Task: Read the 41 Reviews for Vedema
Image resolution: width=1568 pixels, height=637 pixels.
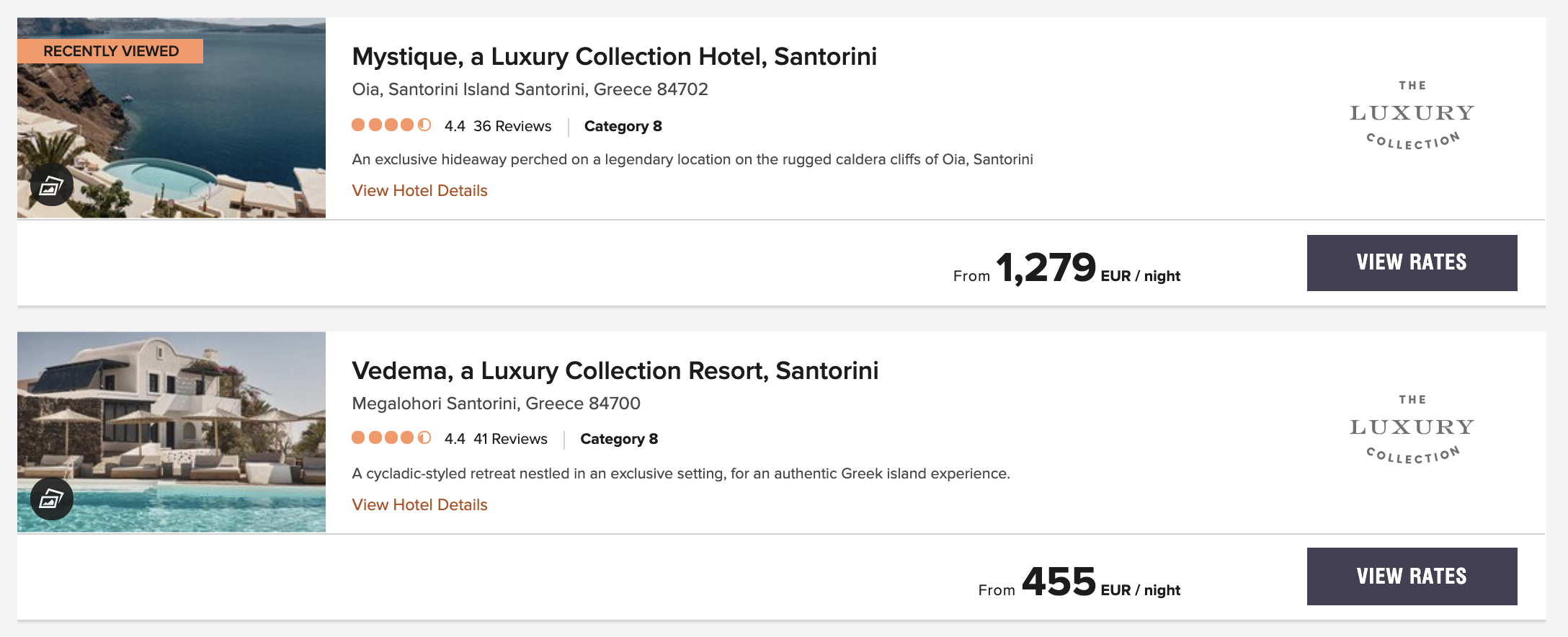Action: click(x=510, y=439)
